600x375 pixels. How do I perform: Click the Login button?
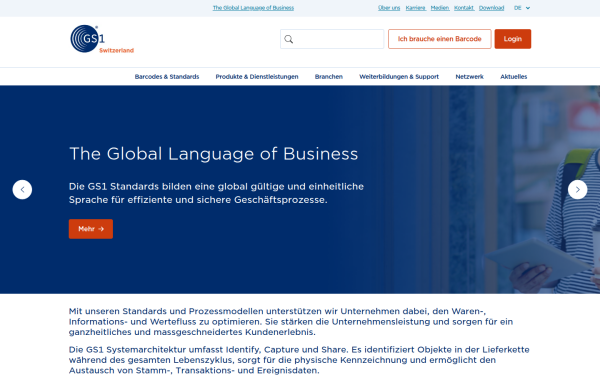pyautogui.click(x=513, y=39)
